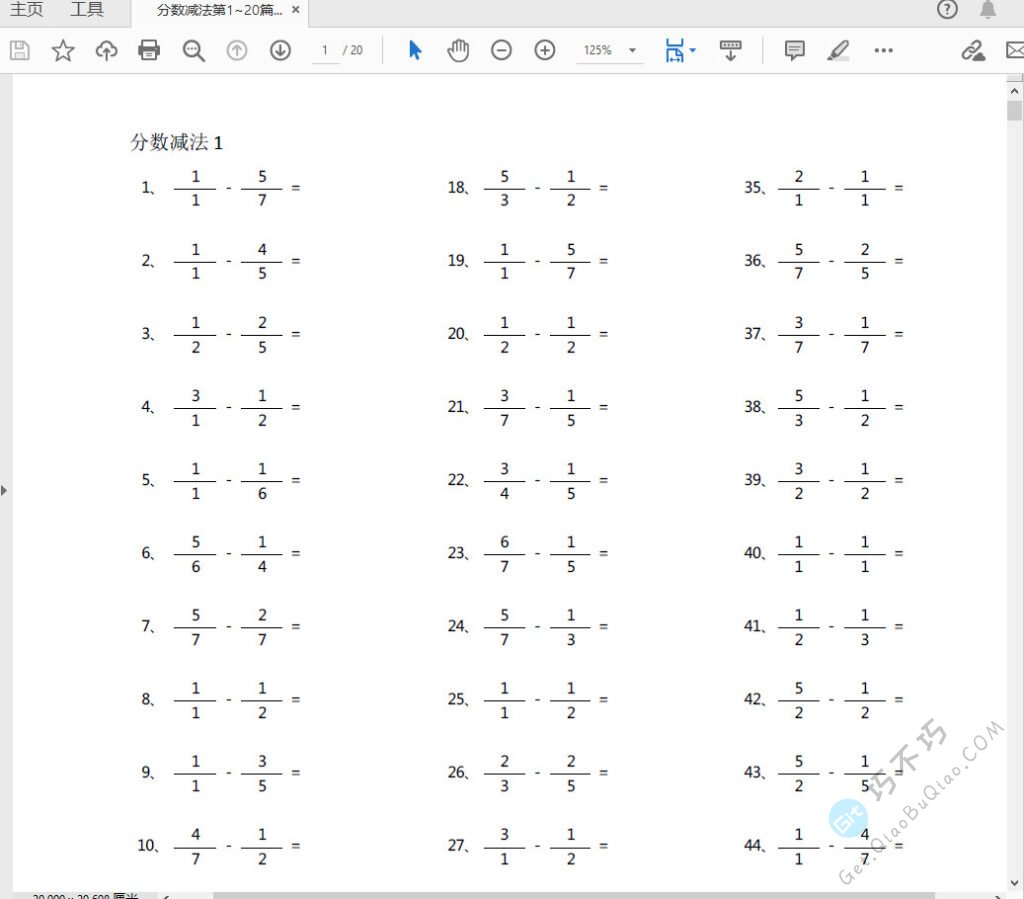The height and width of the screenshot is (899, 1024).
Task: Zoom out with the minus button
Action: [x=502, y=51]
